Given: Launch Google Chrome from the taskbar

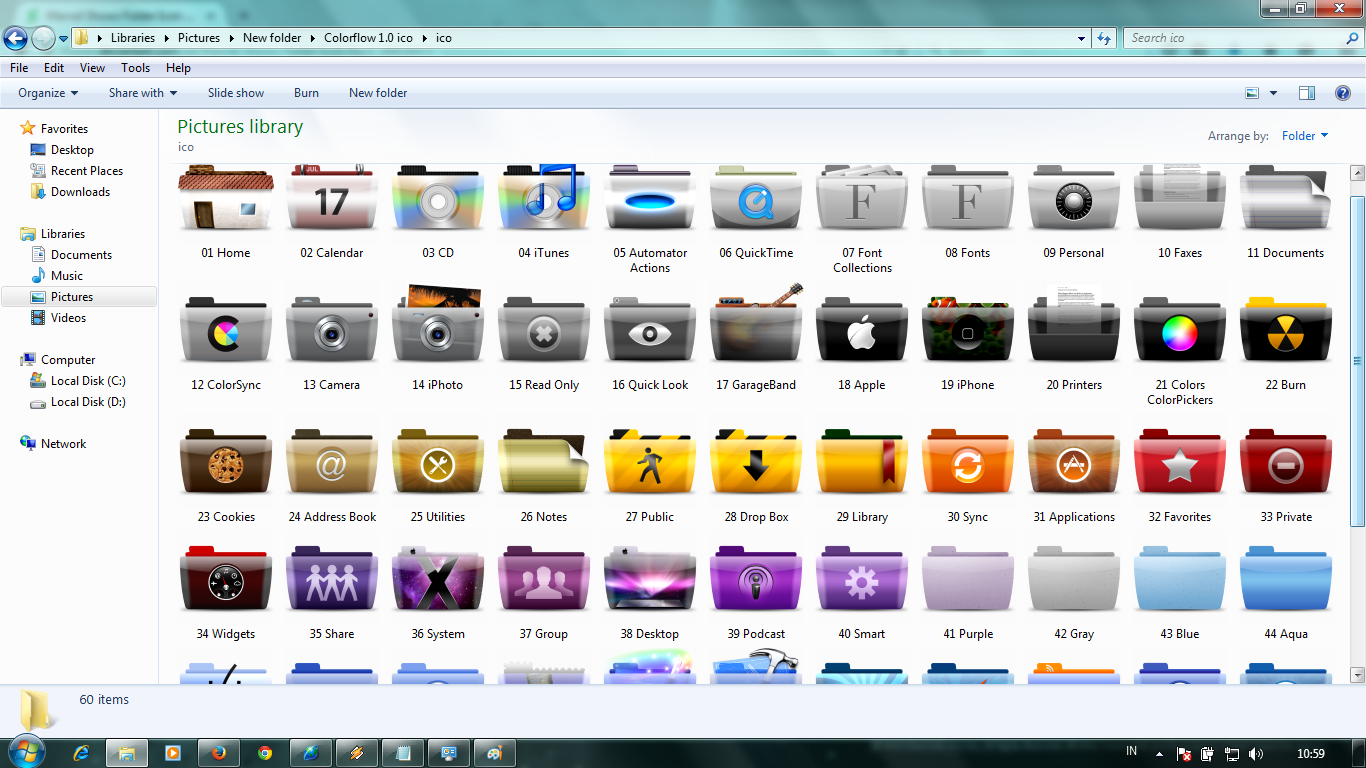Looking at the screenshot, I should click(x=265, y=753).
